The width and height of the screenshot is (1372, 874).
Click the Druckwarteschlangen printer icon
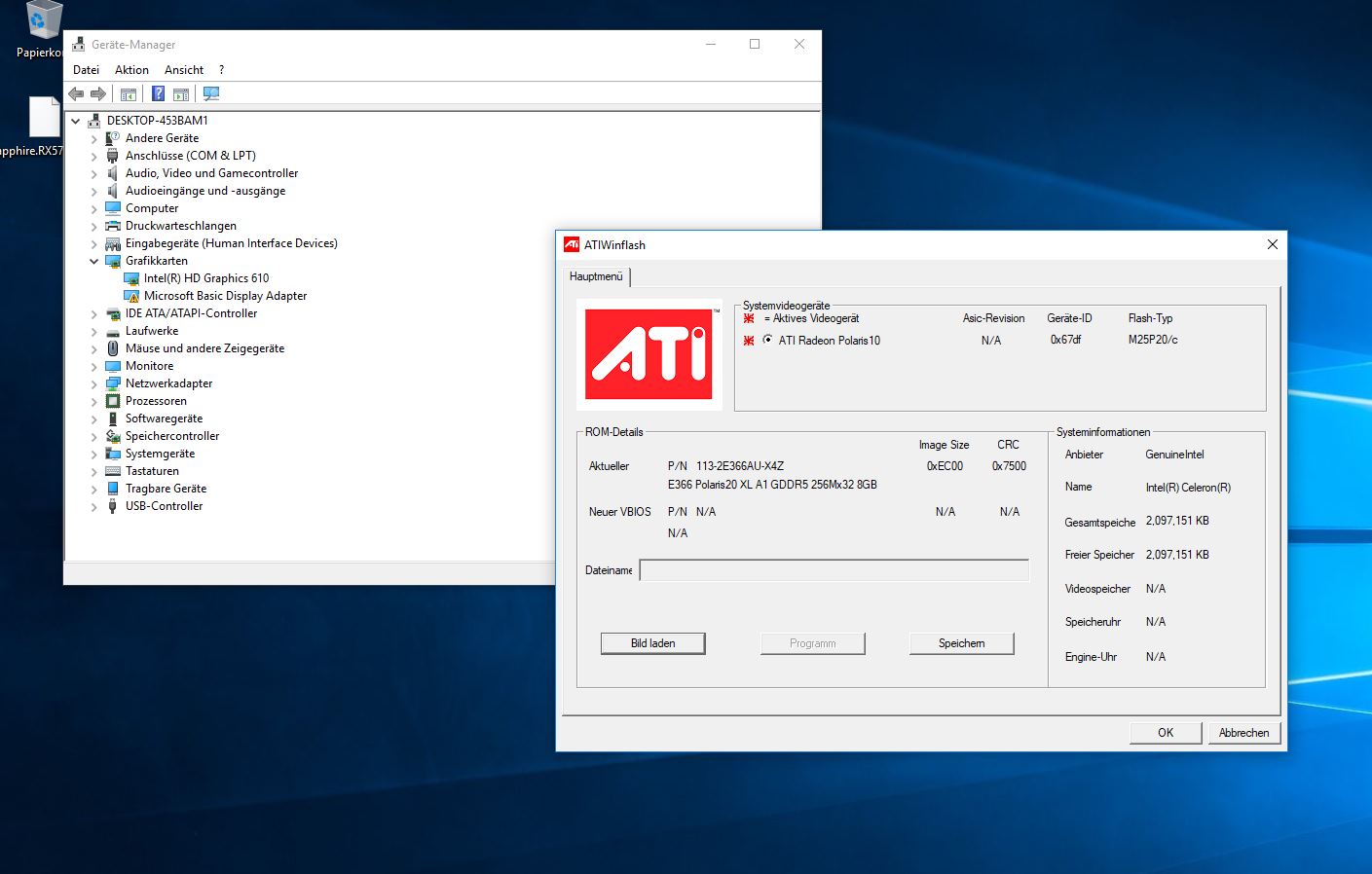click(113, 226)
